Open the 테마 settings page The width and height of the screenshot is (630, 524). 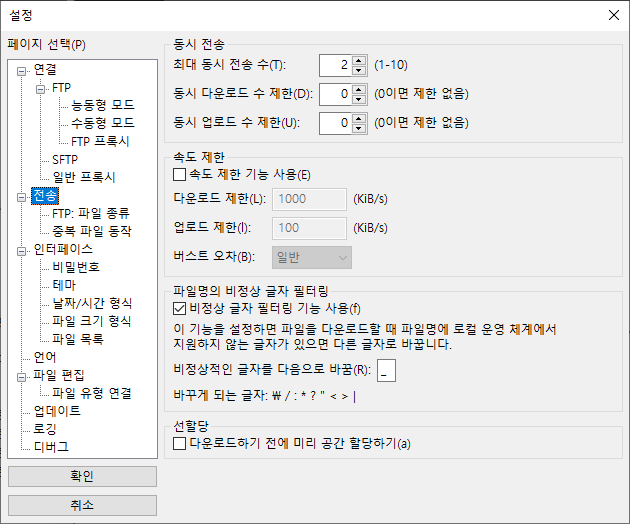(x=64, y=285)
